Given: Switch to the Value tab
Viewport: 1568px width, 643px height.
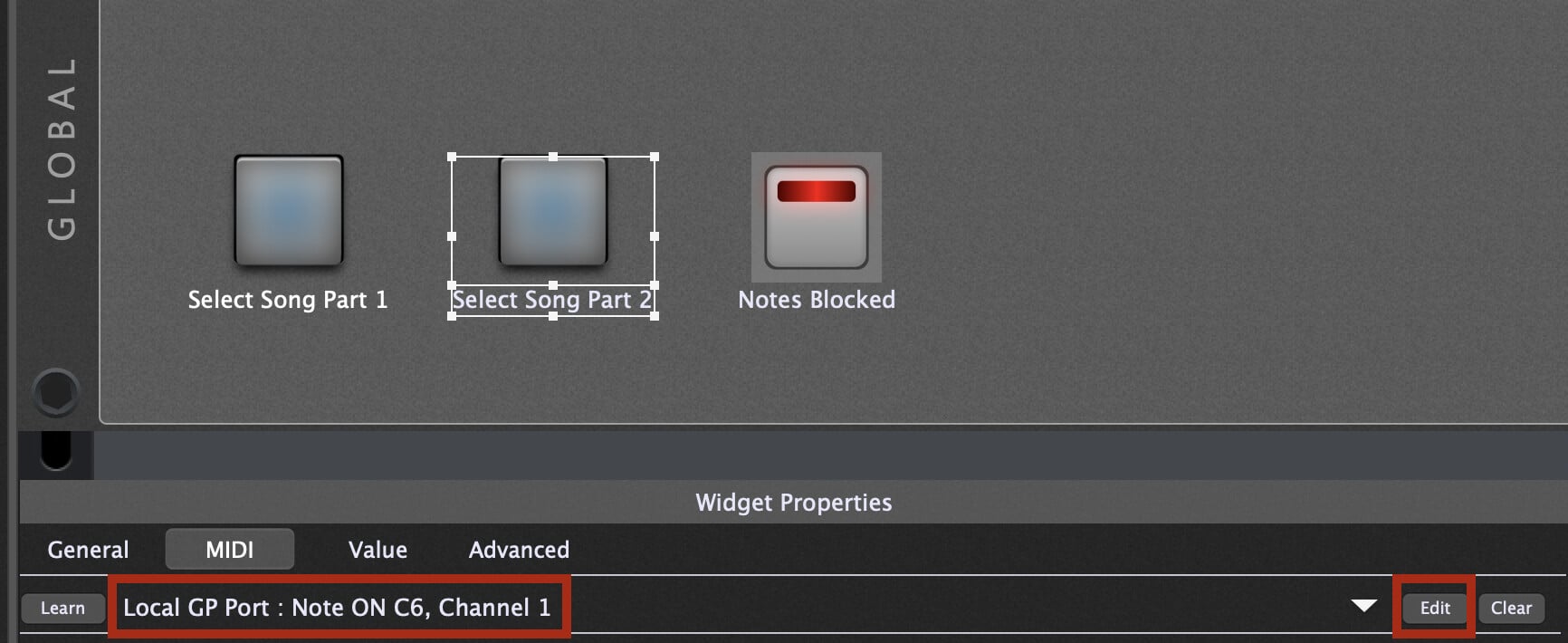Looking at the screenshot, I should pyautogui.click(x=378, y=550).
